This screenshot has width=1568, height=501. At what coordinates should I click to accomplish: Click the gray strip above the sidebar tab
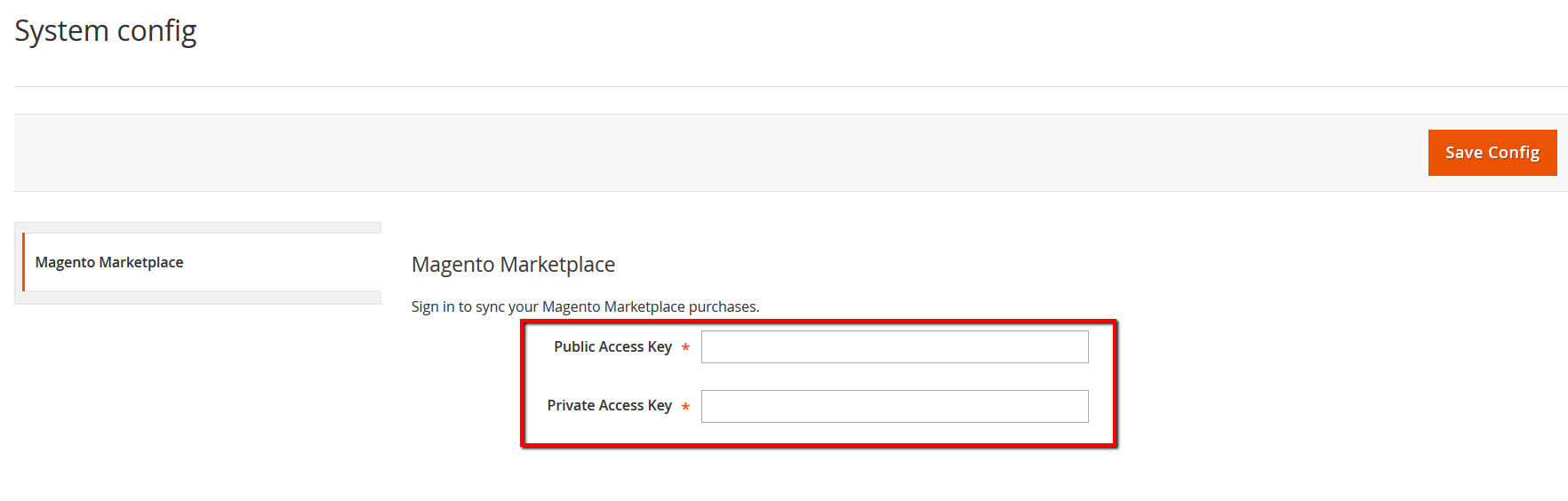click(197, 227)
